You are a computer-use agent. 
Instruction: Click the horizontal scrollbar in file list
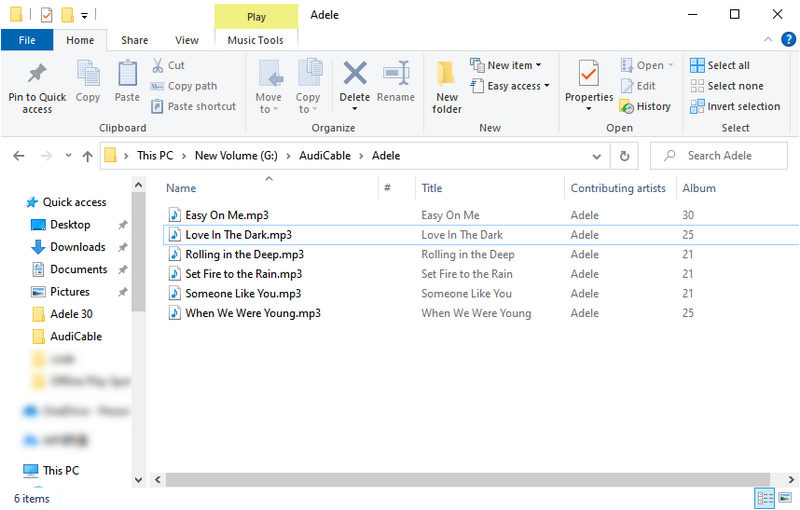[467, 479]
